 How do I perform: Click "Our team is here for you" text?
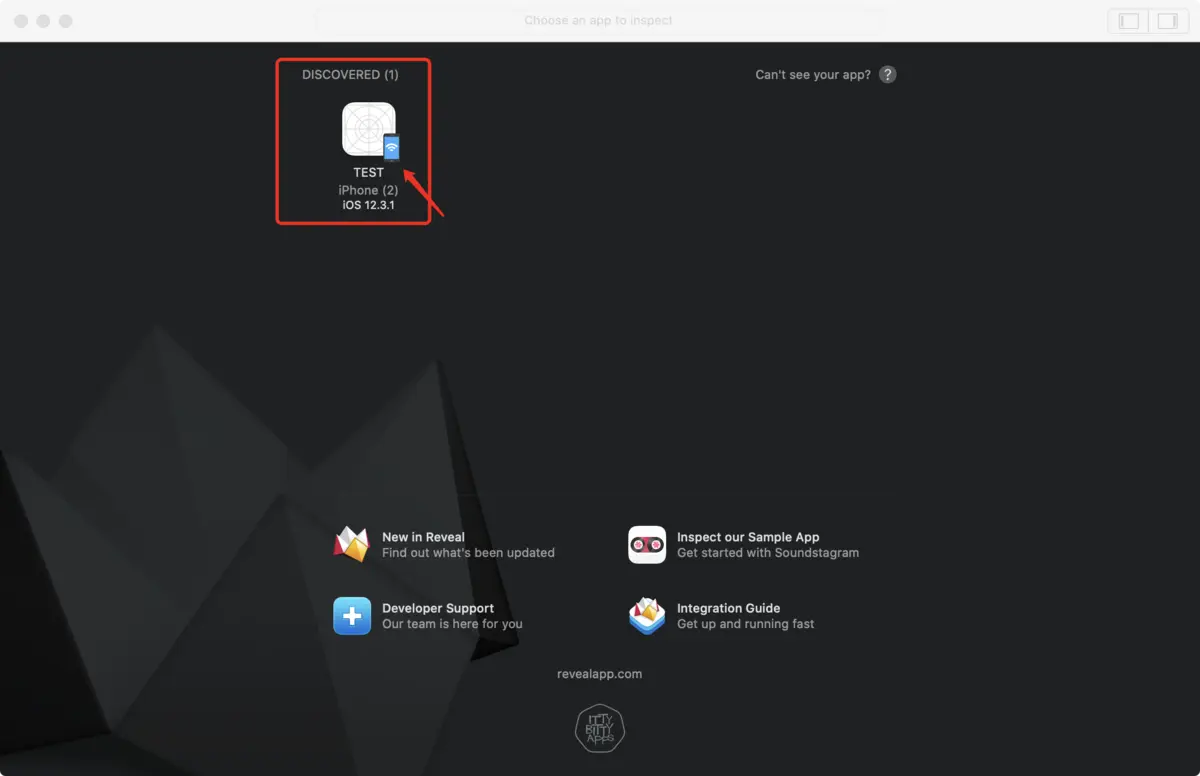pyautogui.click(x=452, y=624)
